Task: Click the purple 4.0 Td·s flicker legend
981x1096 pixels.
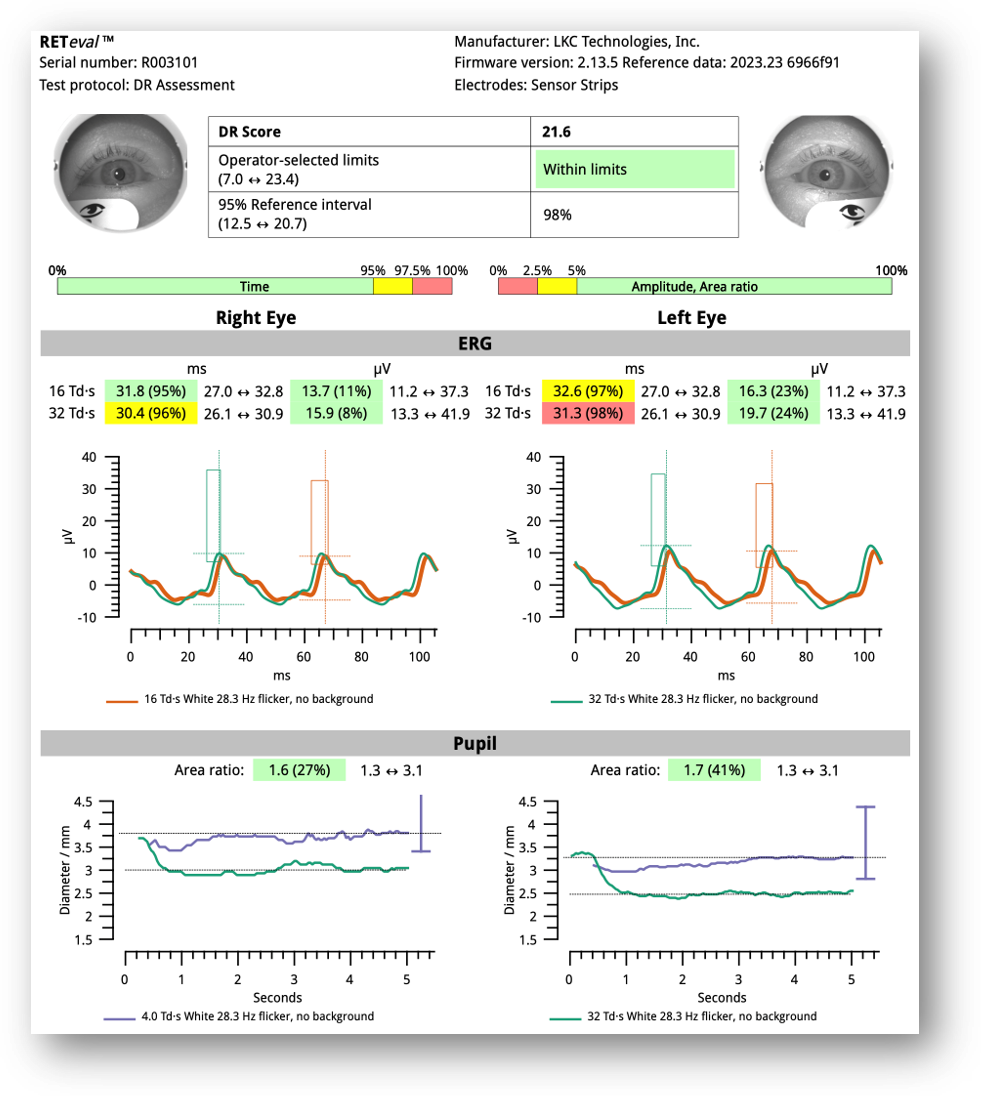Action: tap(238, 1016)
